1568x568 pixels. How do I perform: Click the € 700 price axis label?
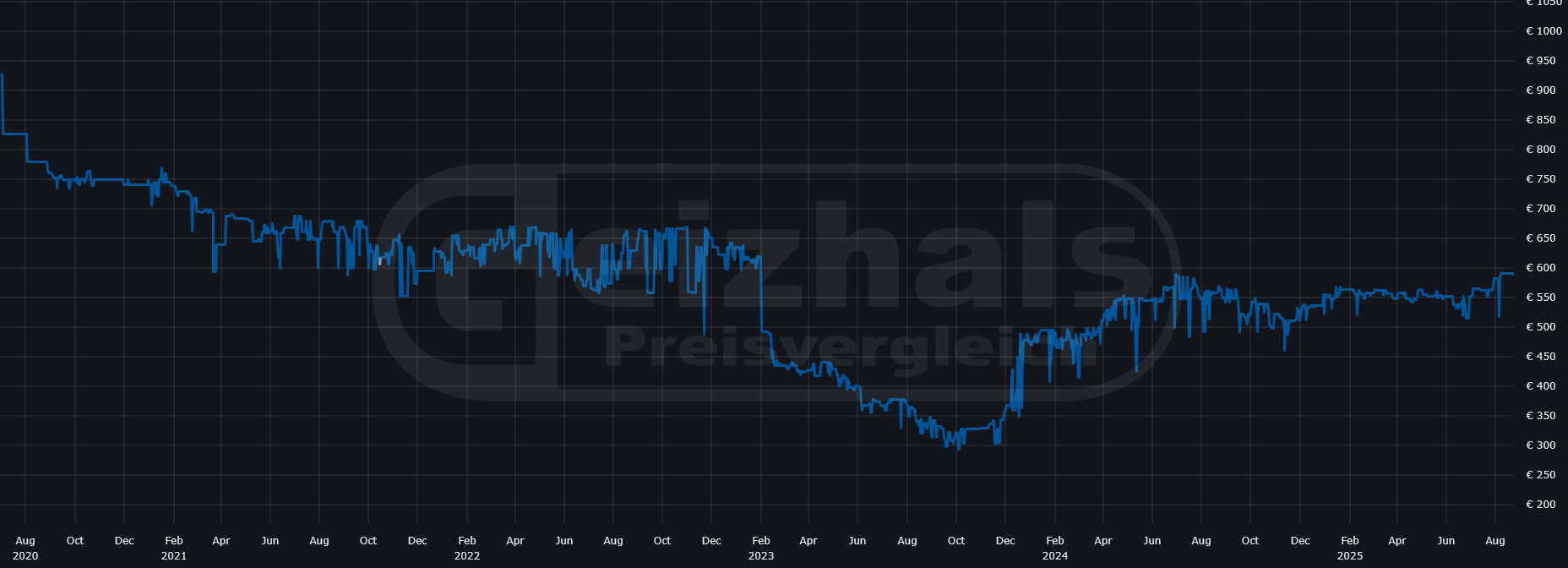(x=1540, y=209)
